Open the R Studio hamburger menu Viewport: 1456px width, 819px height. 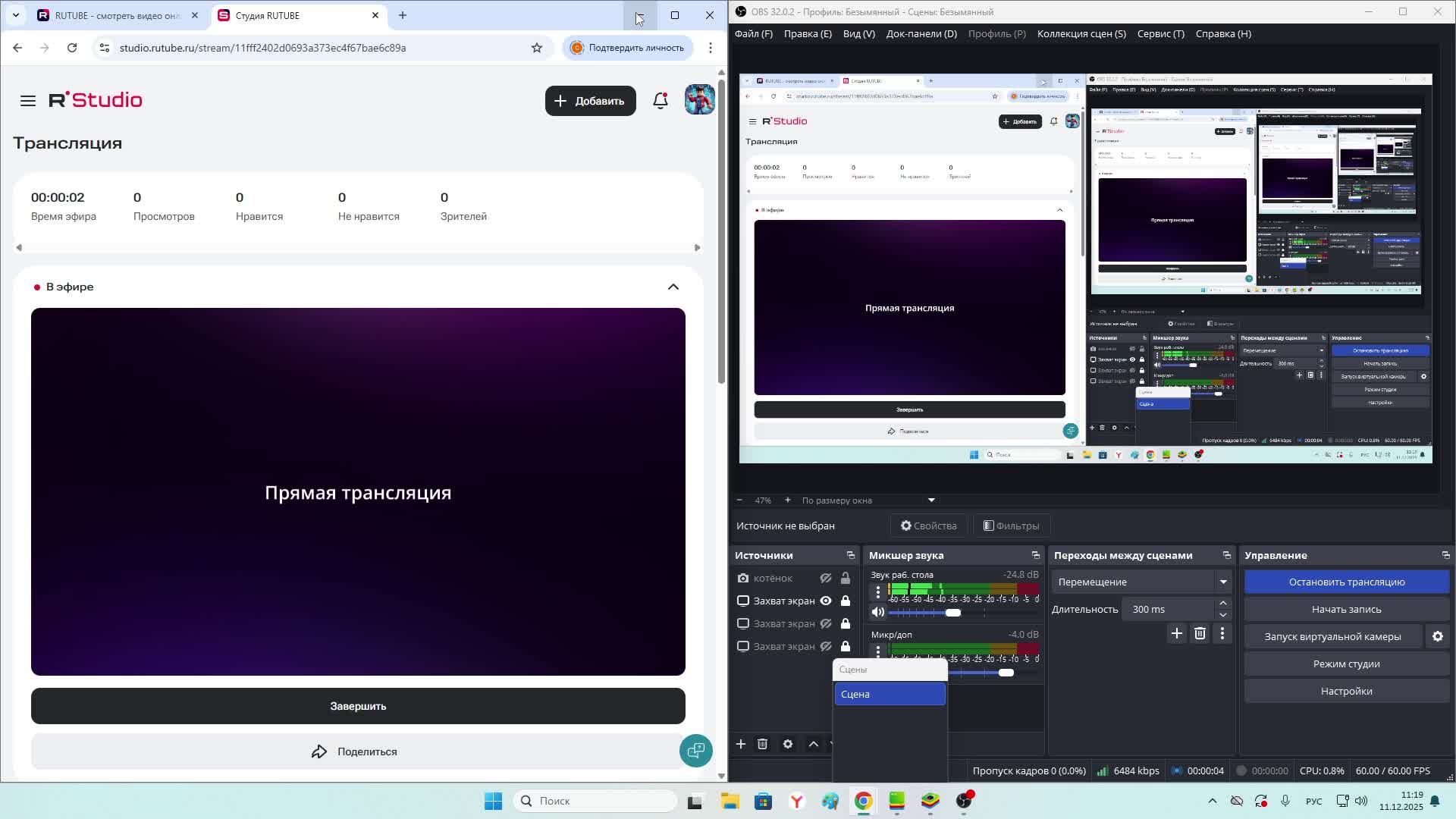[28, 101]
